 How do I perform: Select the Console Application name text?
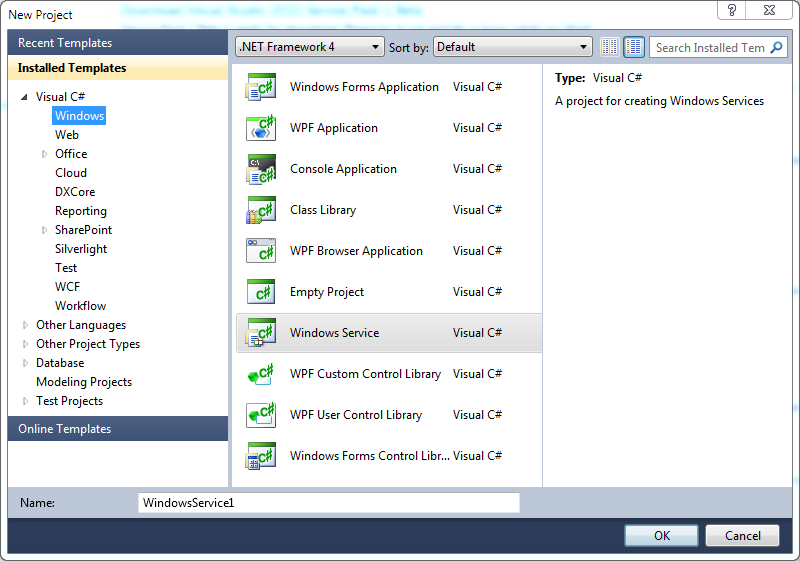pos(343,169)
